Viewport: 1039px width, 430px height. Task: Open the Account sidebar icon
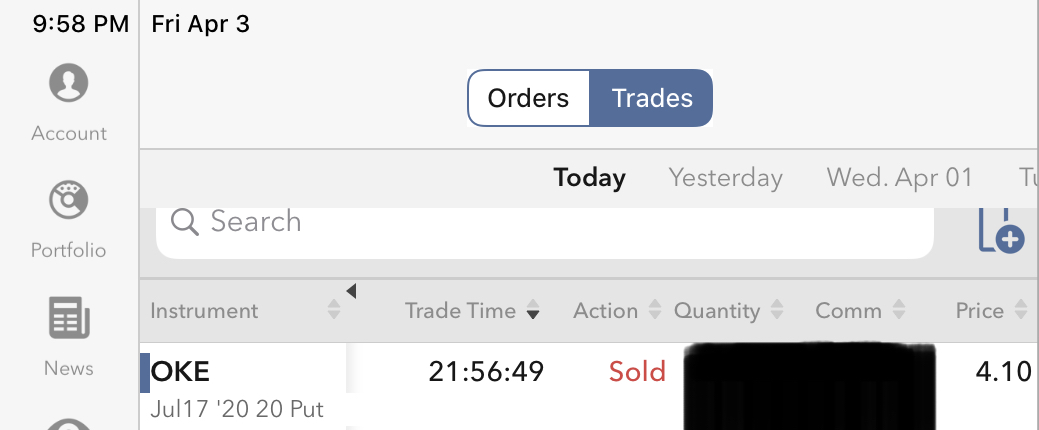pos(69,83)
